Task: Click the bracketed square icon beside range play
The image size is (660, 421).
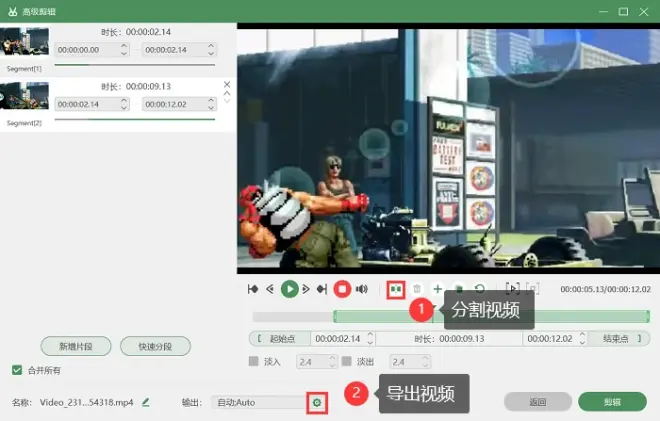Action: pos(533,289)
